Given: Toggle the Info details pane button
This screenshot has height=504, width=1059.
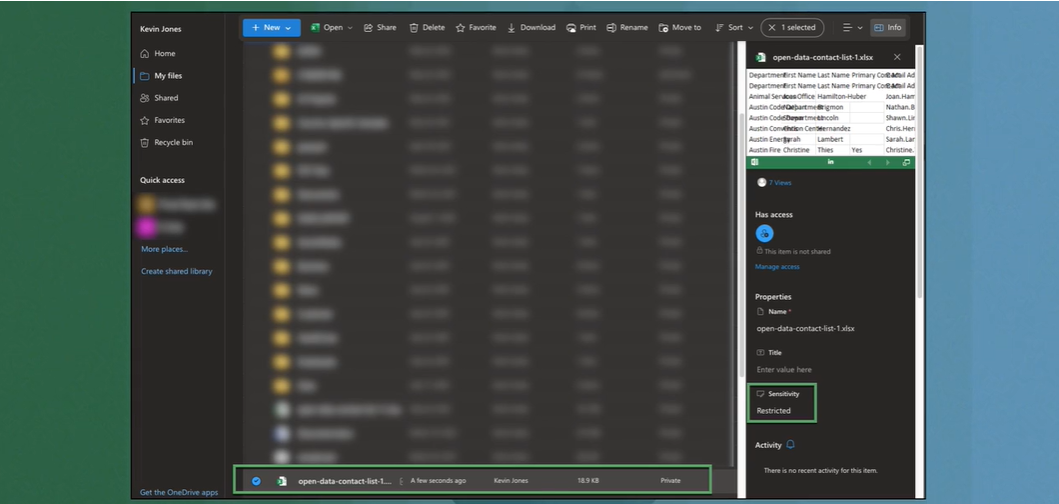Looking at the screenshot, I should point(887,28).
